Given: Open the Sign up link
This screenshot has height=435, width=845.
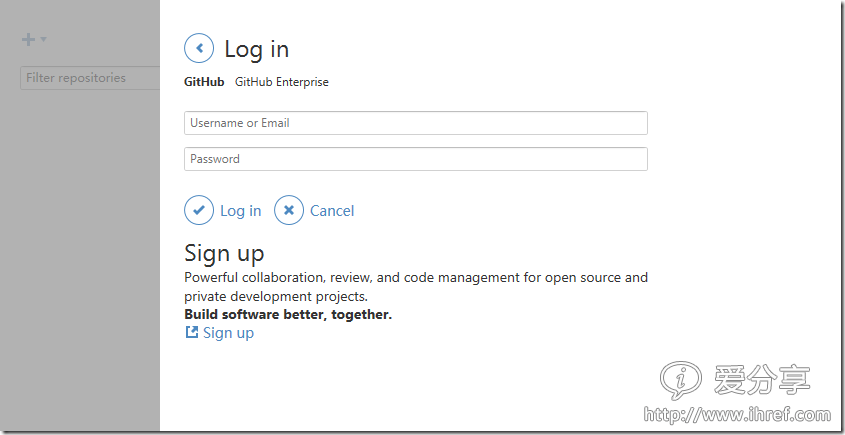Looking at the screenshot, I should point(228,333).
